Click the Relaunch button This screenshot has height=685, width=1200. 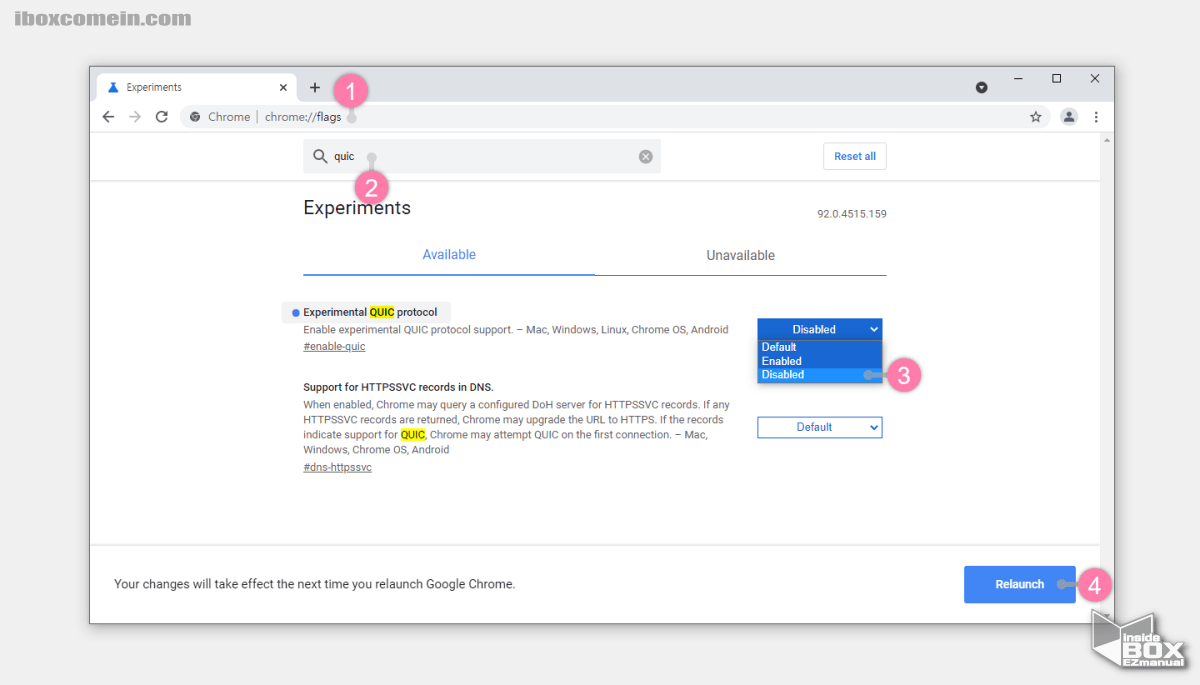pyautogui.click(x=1019, y=584)
